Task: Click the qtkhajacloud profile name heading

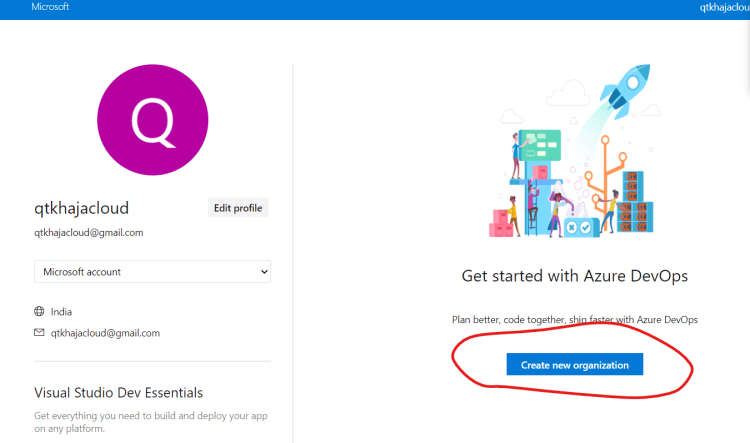Action: click(x=81, y=208)
